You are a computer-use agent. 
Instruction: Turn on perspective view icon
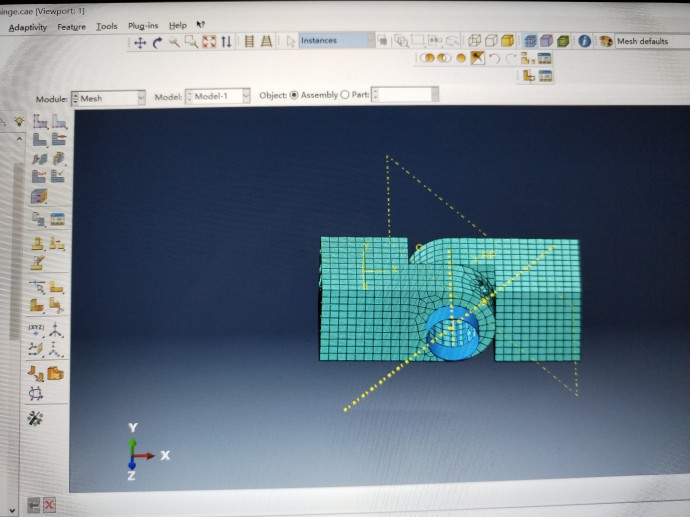266,41
